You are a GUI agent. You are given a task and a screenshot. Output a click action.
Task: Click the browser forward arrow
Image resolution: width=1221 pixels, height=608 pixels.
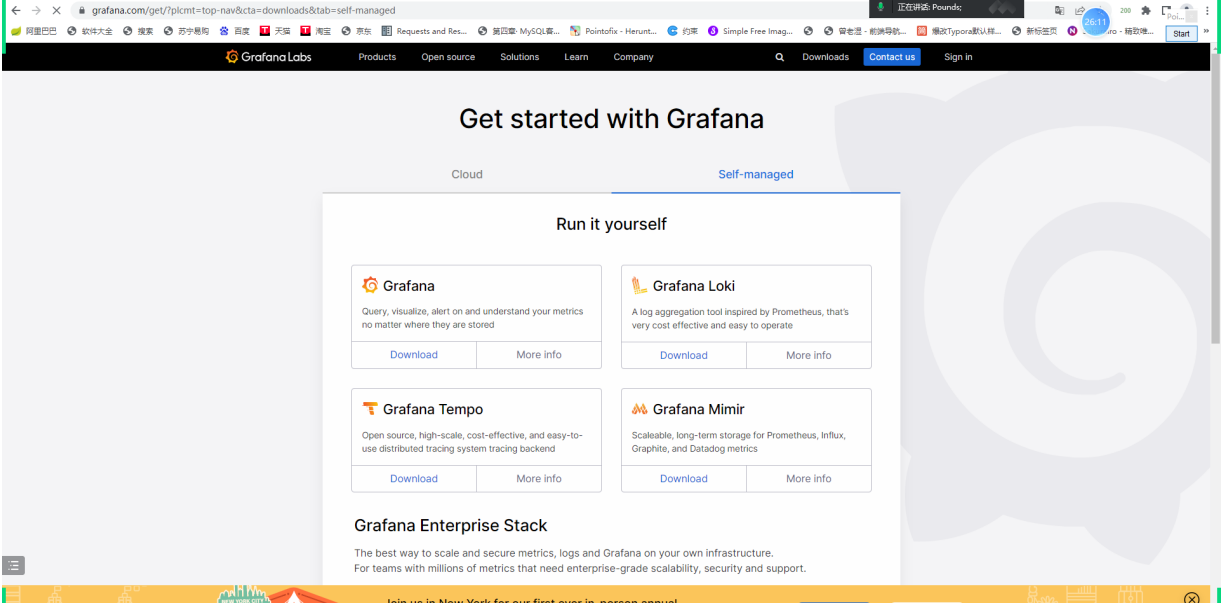(x=36, y=10)
